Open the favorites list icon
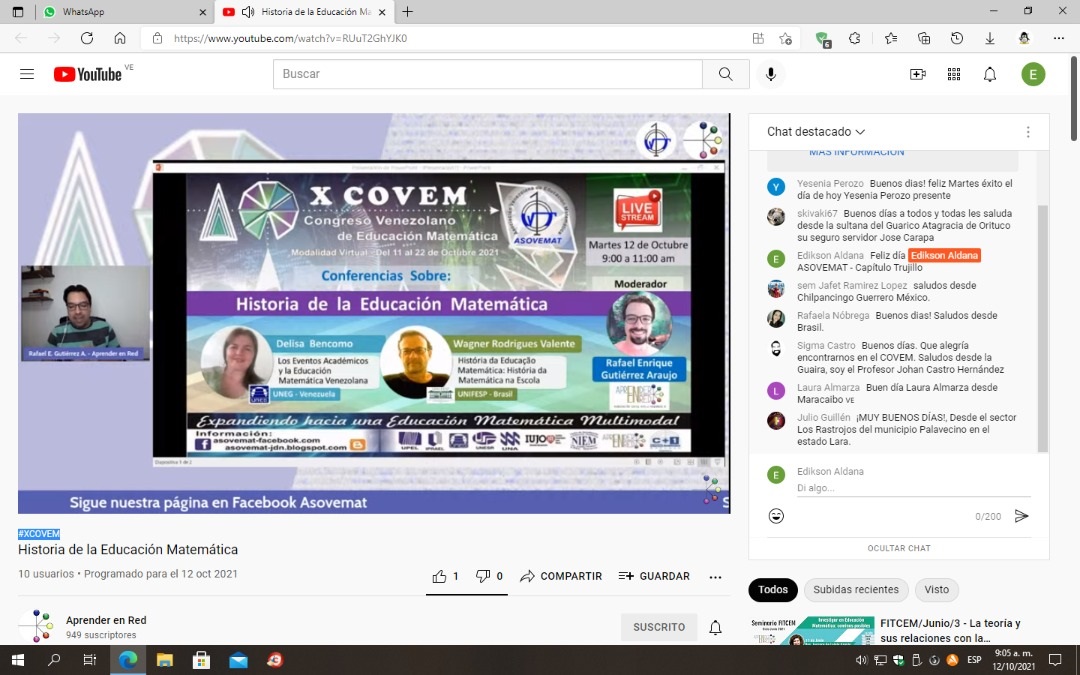The image size is (1080, 675). pos(891,39)
